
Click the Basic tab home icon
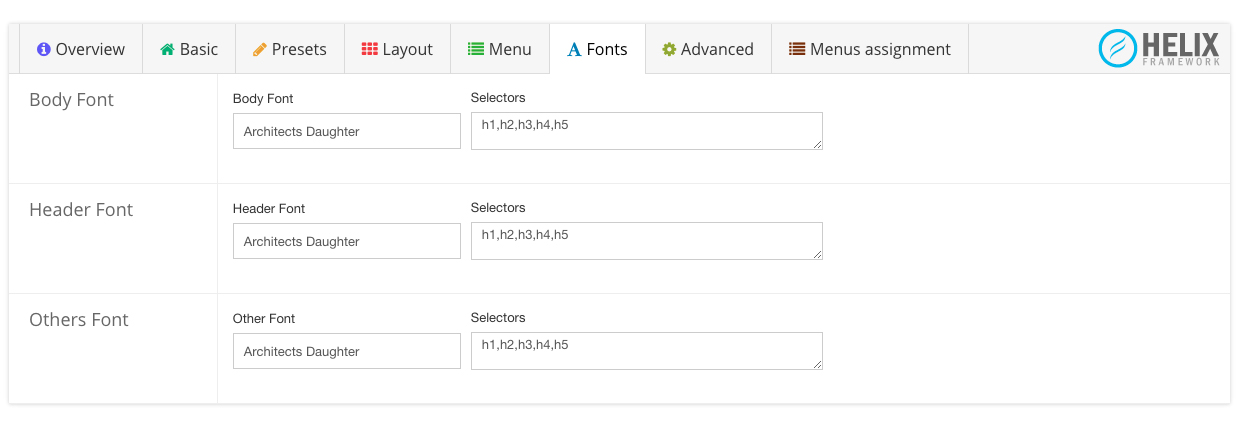(167, 49)
